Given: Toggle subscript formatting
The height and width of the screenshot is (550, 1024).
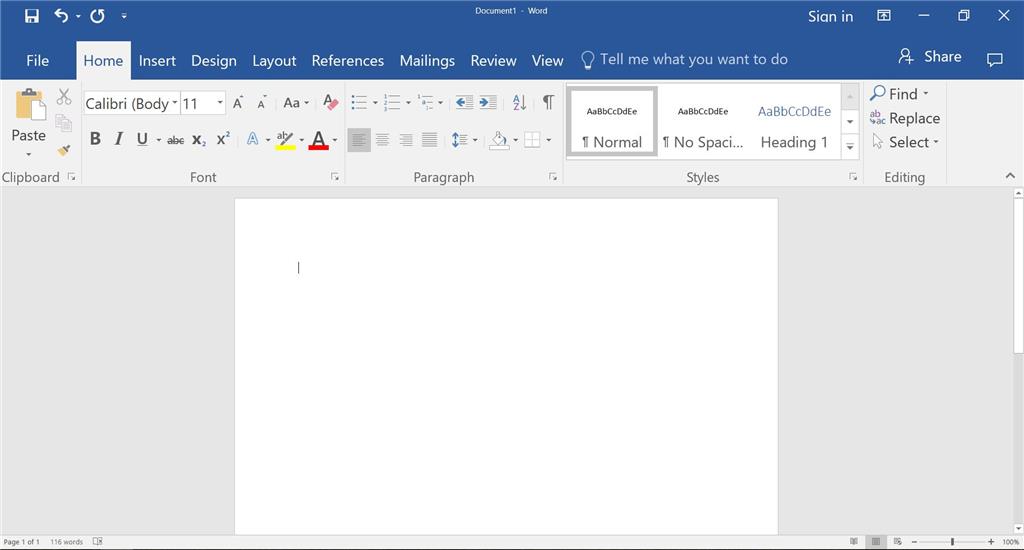Looking at the screenshot, I should [x=199, y=140].
